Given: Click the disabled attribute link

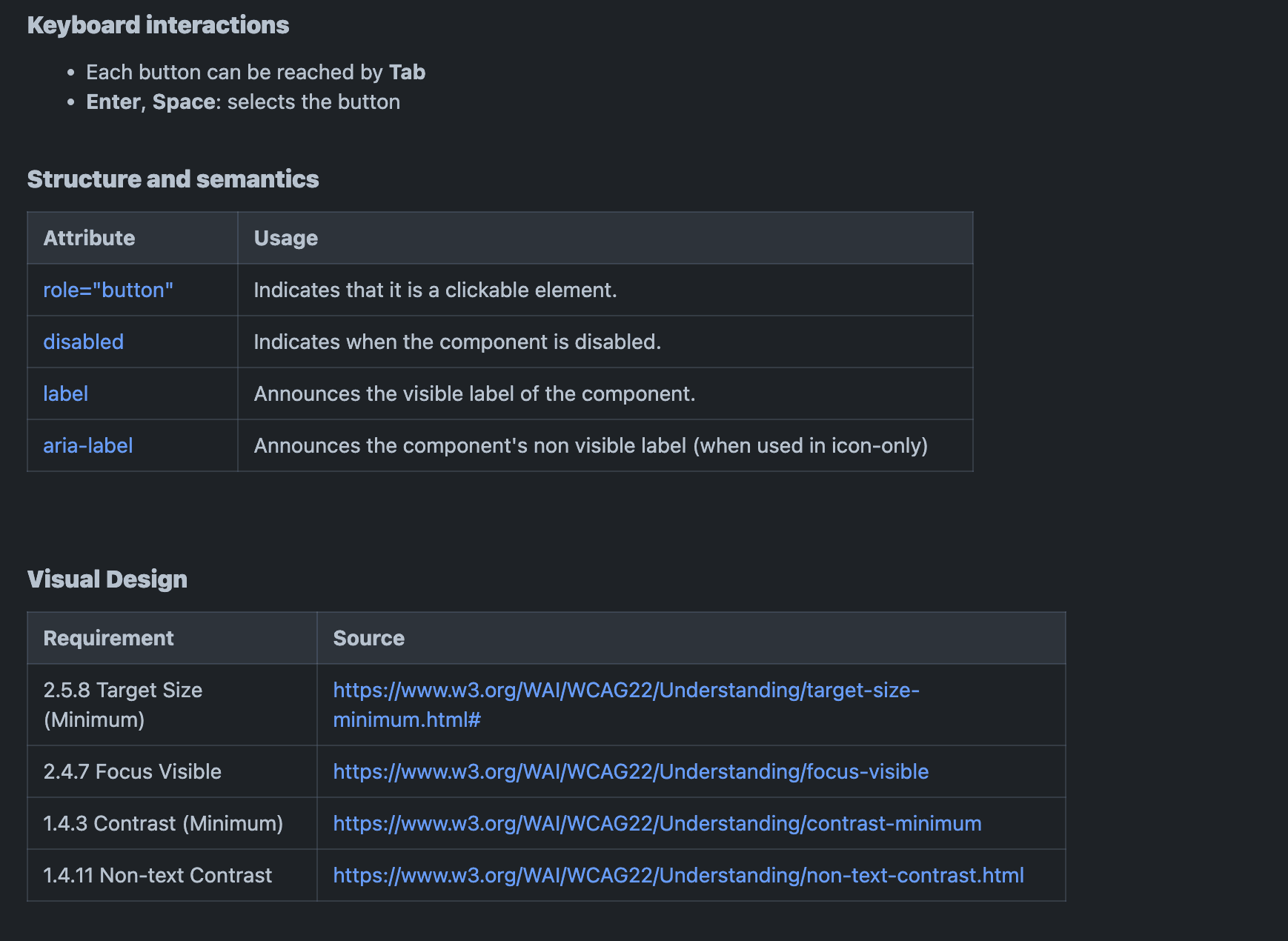Looking at the screenshot, I should click(83, 342).
